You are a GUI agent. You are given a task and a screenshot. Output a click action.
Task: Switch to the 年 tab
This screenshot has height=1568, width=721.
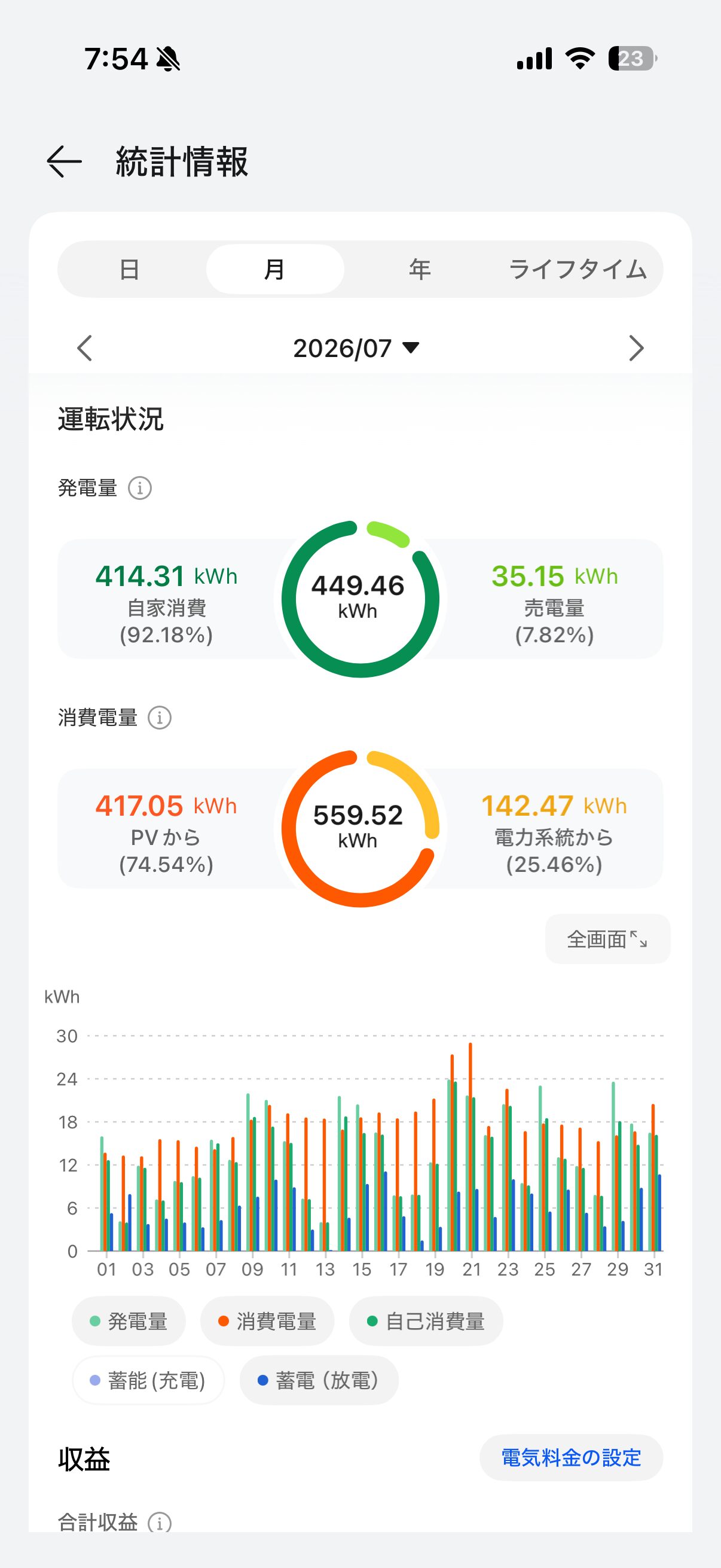pos(420,269)
